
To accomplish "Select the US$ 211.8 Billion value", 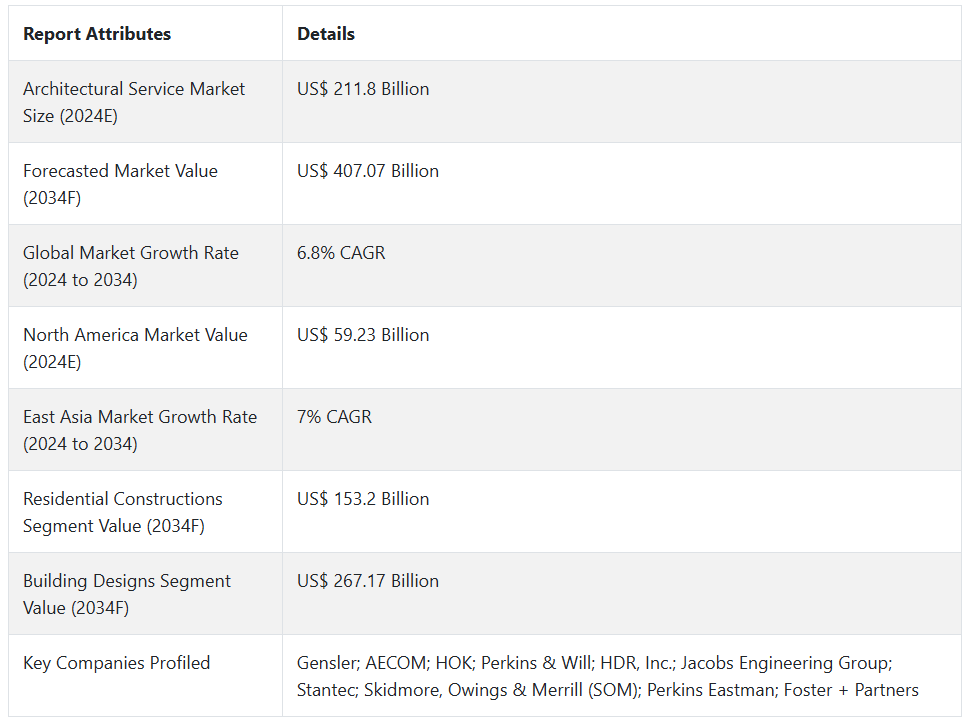I will click(x=363, y=89).
